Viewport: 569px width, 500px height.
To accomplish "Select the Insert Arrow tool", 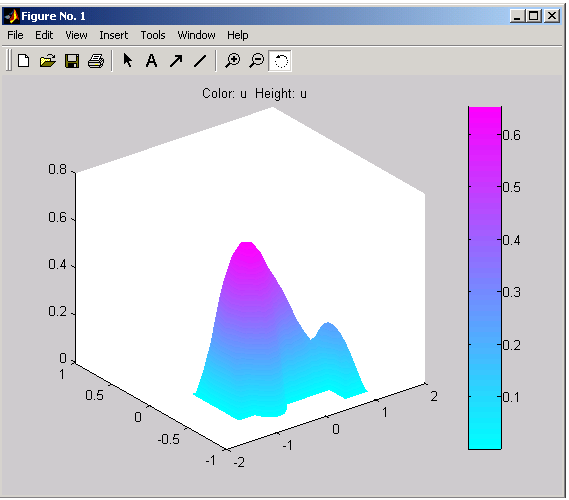I will coord(176,61).
